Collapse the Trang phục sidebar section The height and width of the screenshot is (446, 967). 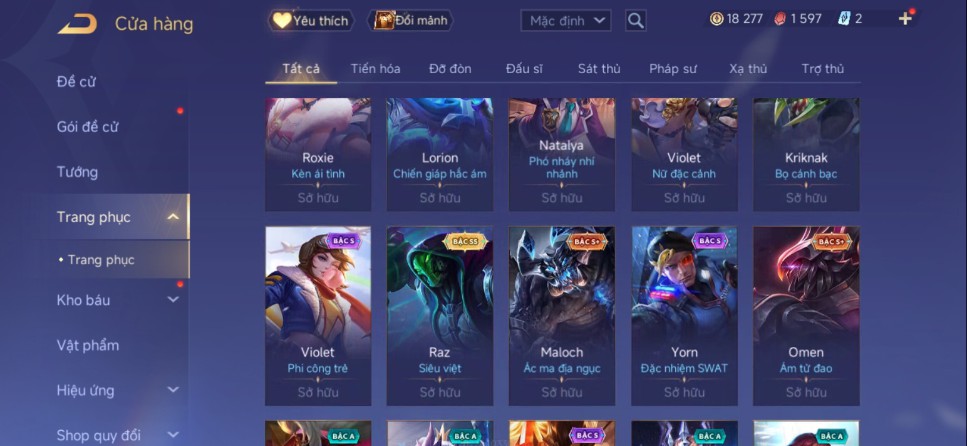(x=173, y=217)
